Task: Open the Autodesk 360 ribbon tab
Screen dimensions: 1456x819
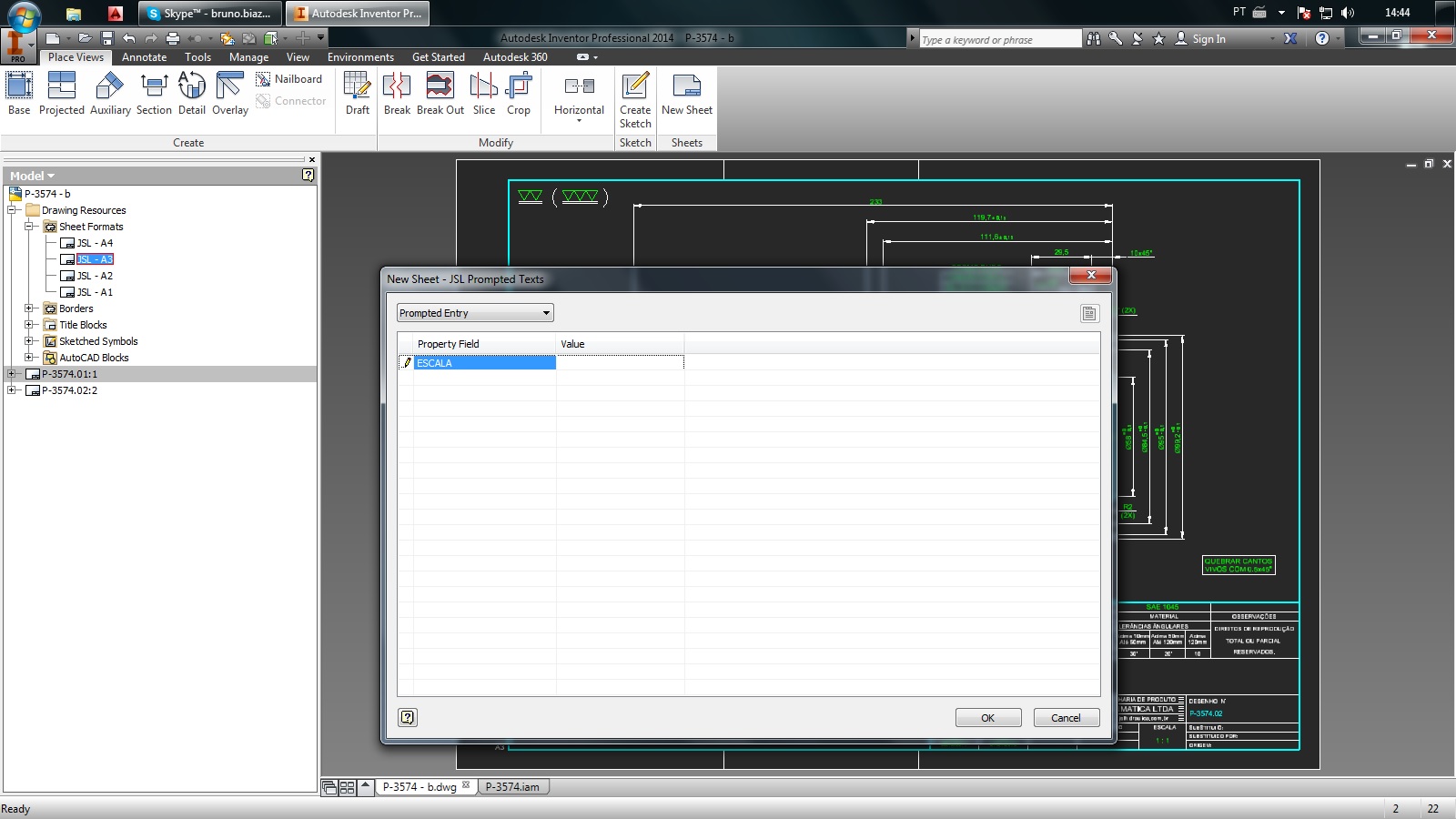Action: pos(515,56)
